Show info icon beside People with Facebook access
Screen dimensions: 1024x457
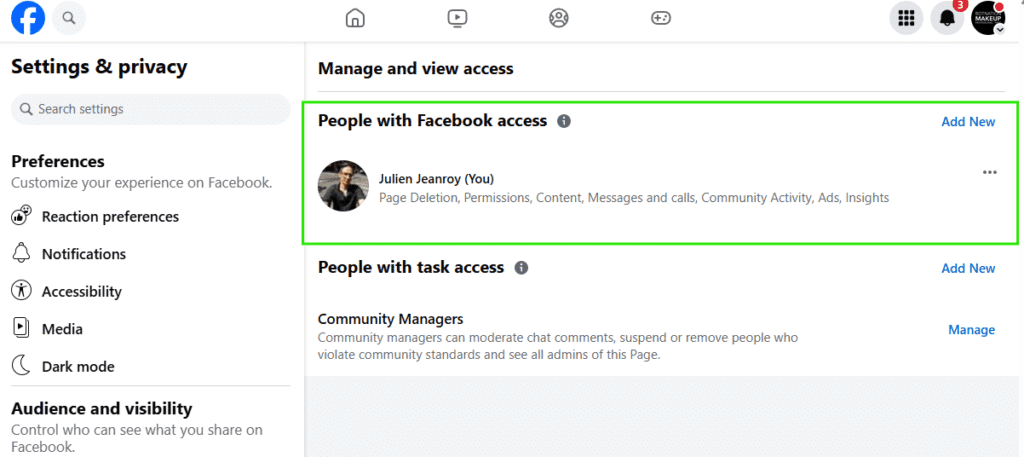click(x=564, y=121)
